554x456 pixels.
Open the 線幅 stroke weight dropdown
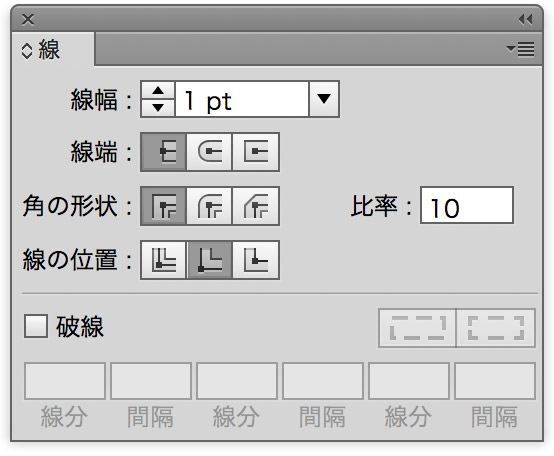[324, 99]
